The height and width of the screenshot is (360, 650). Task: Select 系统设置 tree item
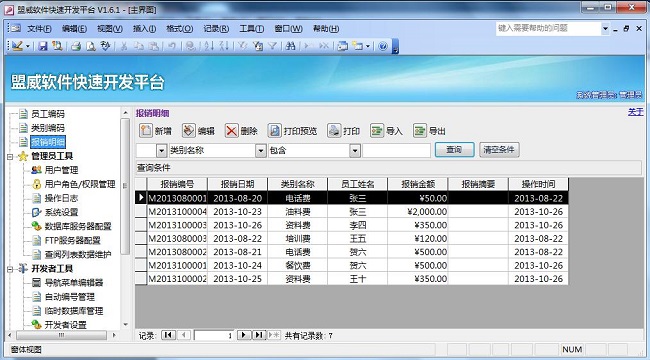(x=61, y=212)
